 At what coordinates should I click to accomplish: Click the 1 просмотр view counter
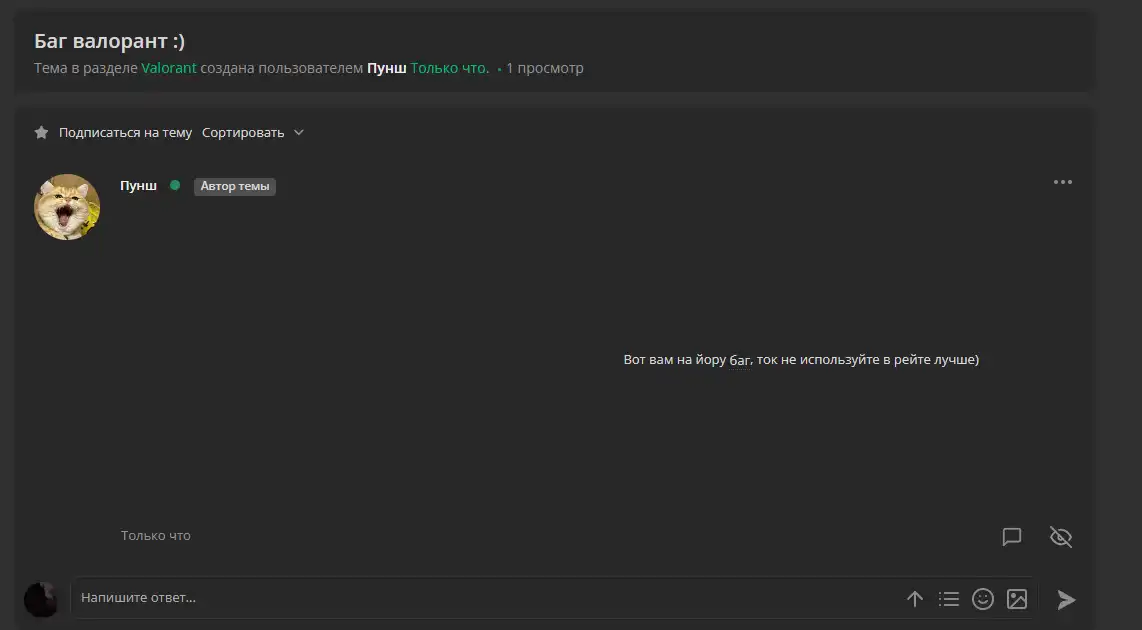(545, 68)
